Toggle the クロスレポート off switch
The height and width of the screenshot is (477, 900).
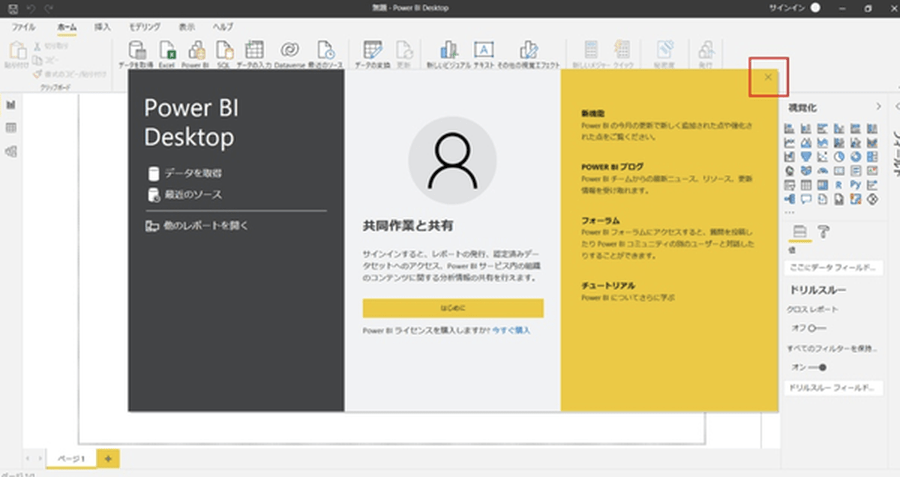(817, 328)
